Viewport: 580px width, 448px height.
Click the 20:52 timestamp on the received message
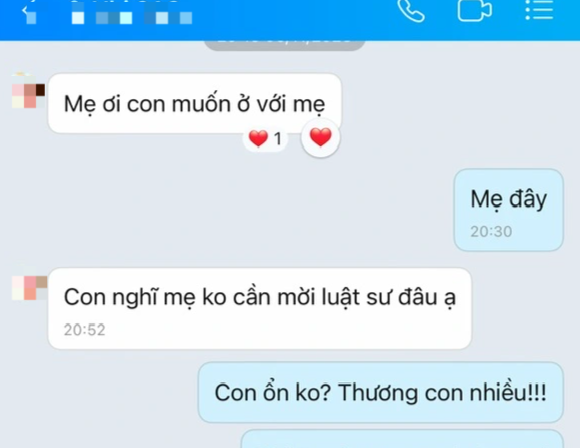click(x=85, y=330)
